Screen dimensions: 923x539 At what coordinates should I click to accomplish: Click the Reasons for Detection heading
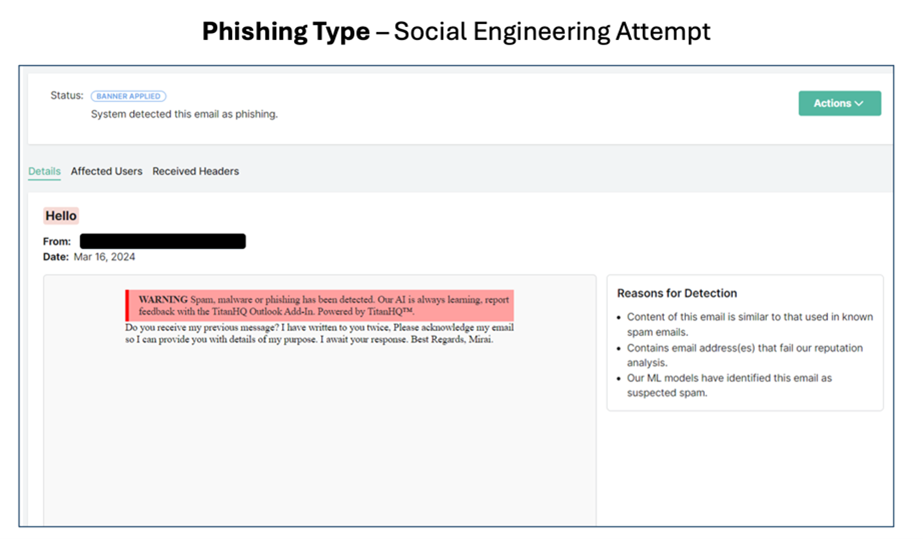click(x=677, y=293)
